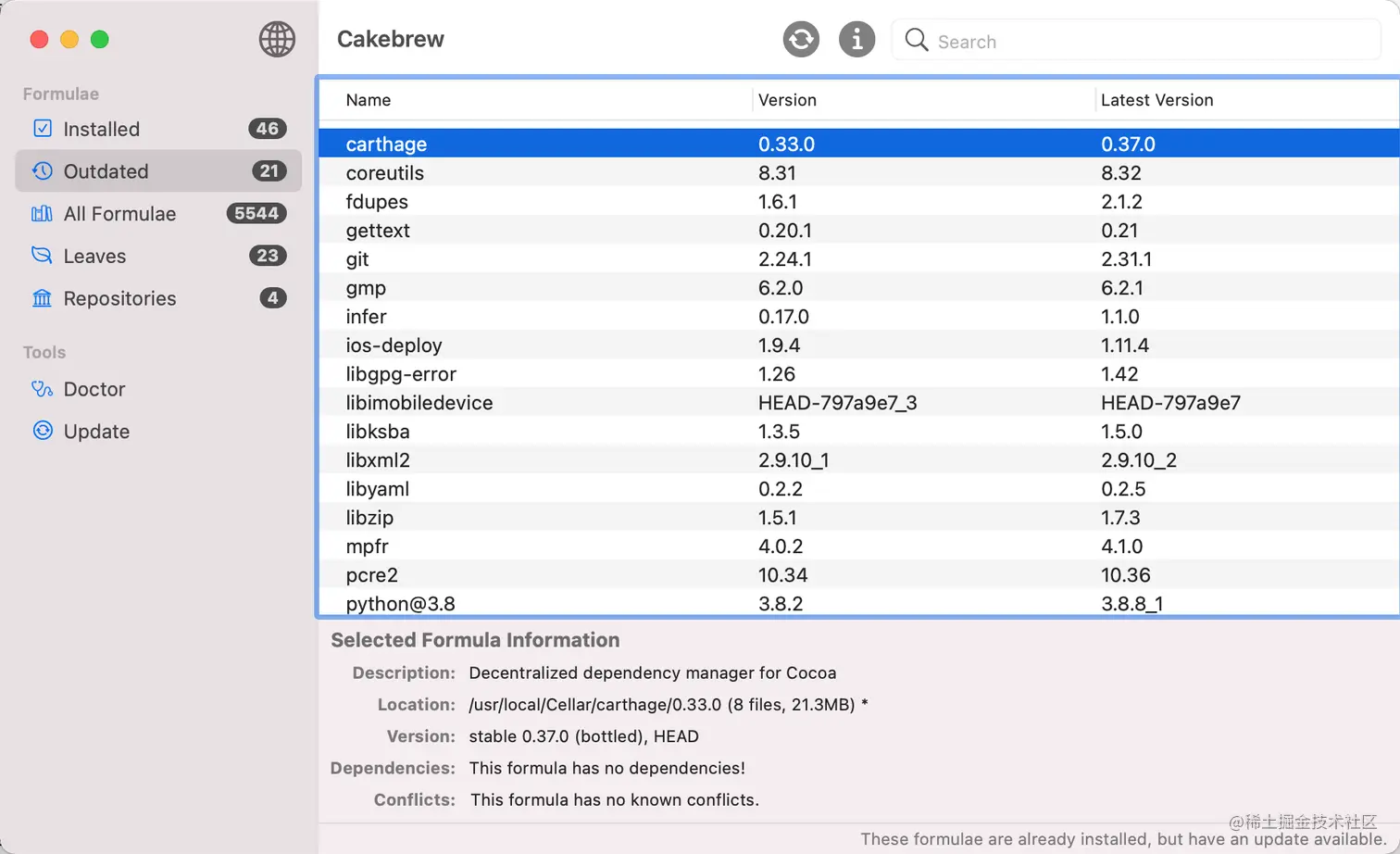Image resolution: width=1400 pixels, height=854 pixels.
Task: Open the formula info button
Action: (x=856, y=39)
